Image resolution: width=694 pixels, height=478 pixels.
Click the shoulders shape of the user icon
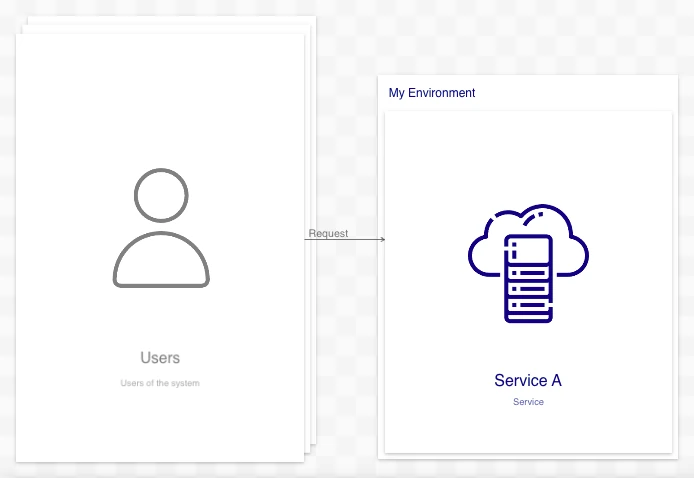161,262
